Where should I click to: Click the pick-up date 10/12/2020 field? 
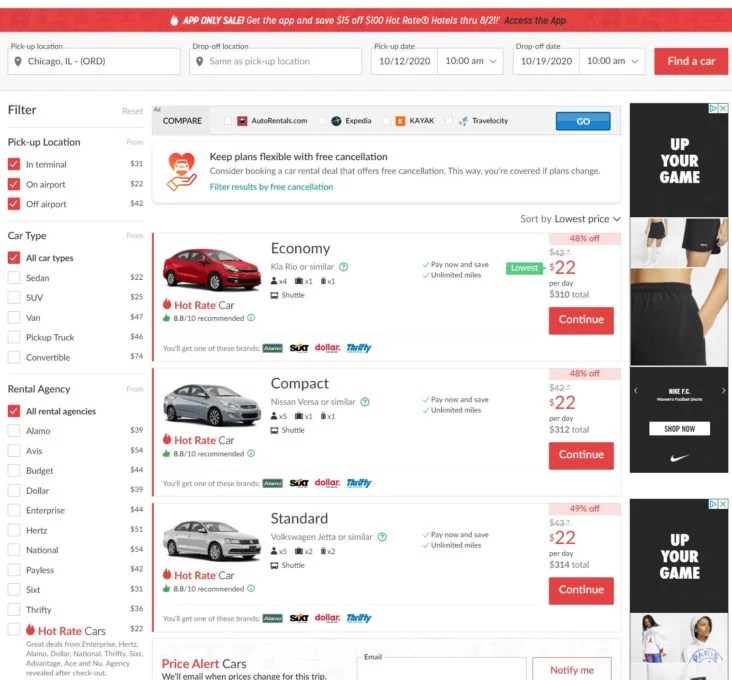click(x=404, y=61)
